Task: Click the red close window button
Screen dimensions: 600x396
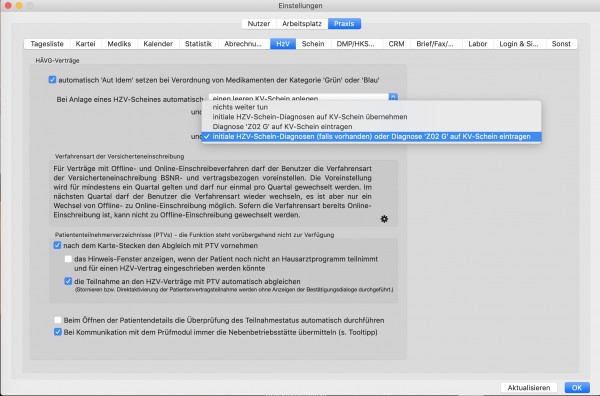Action: tap(8, 5)
